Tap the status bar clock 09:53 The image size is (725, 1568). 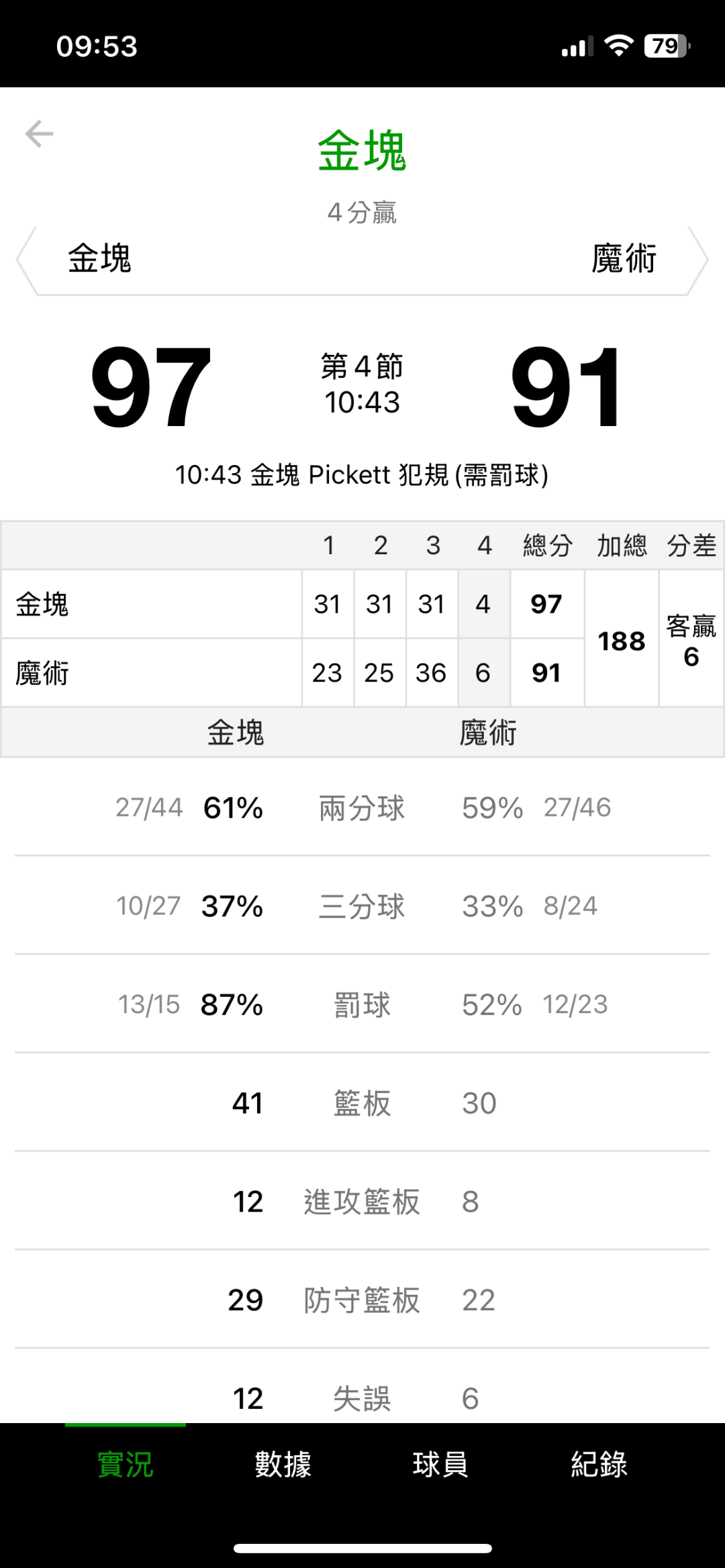click(97, 46)
